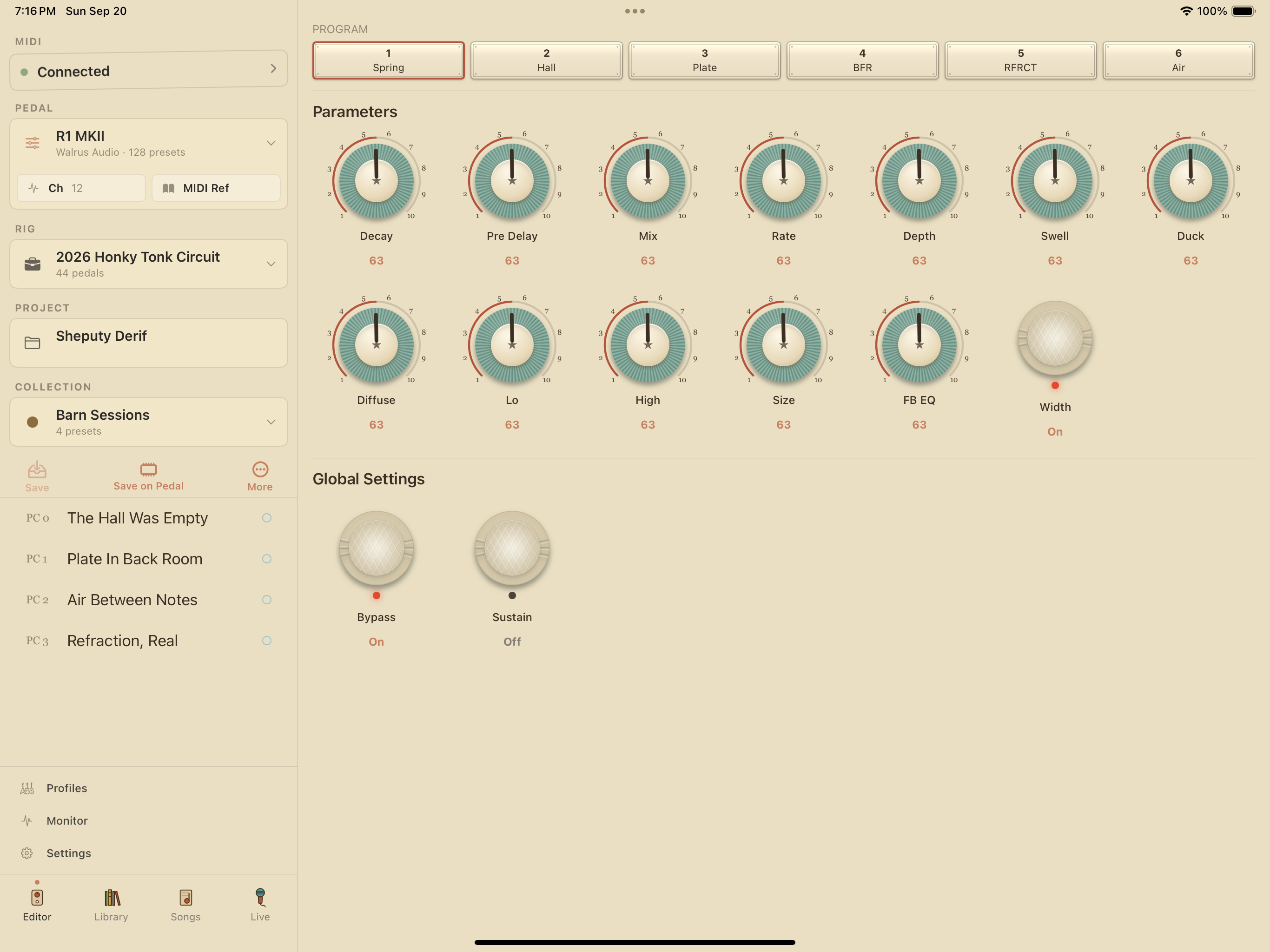1270x952 pixels.
Task: Click the book icon in MIDI Ref
Action: click(x=168, y=188)
